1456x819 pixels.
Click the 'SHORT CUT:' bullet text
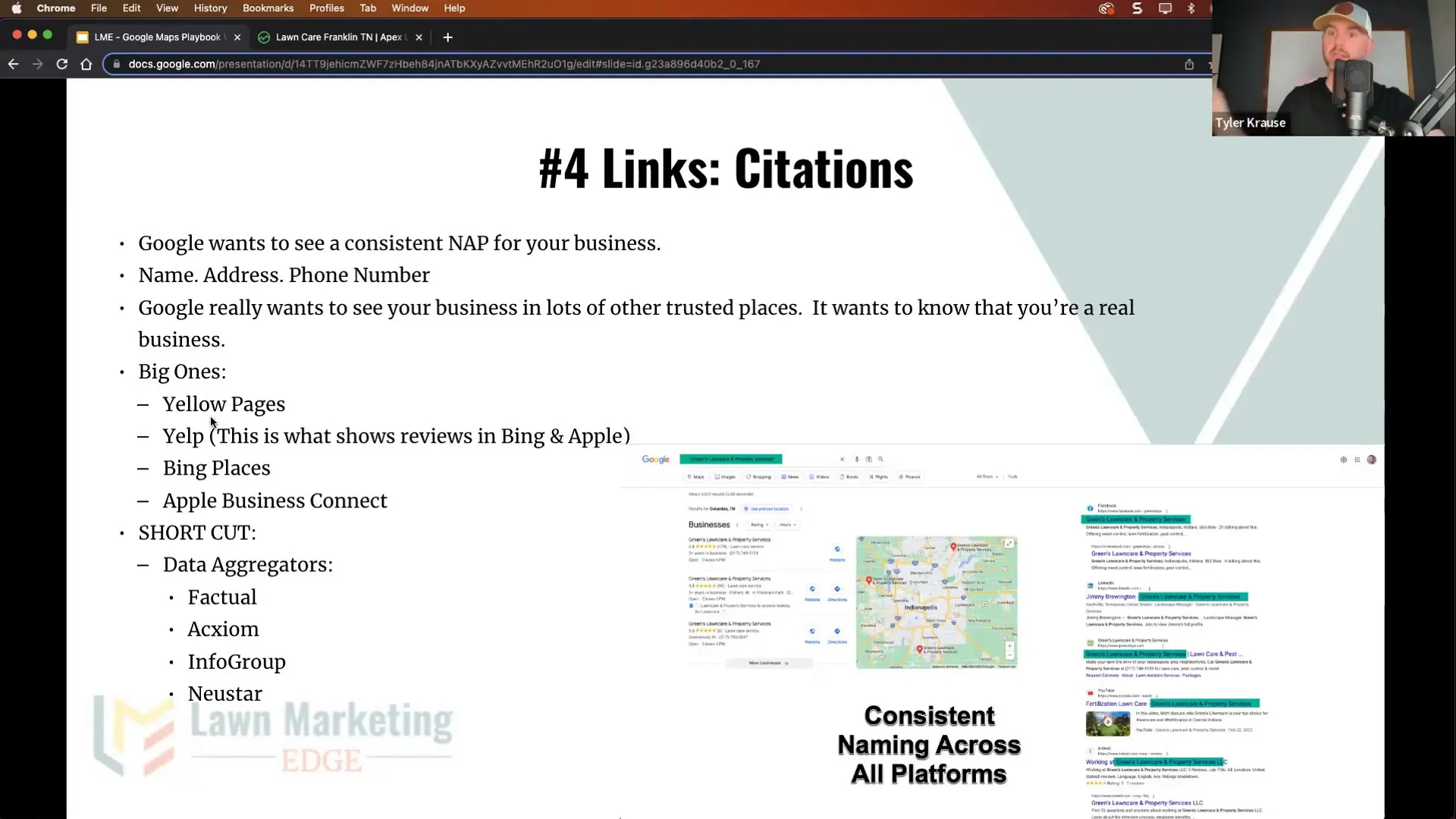(x=197, y=533)
